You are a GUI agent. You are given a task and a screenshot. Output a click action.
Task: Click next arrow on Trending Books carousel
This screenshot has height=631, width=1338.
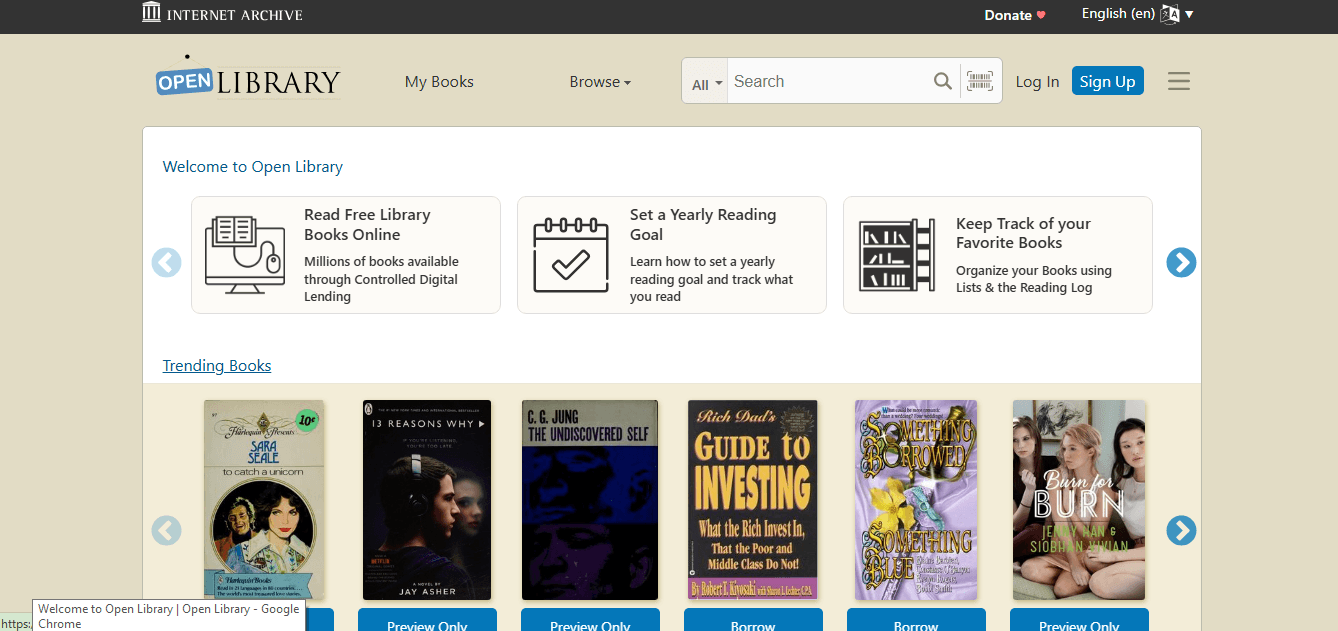point(1181,530)
